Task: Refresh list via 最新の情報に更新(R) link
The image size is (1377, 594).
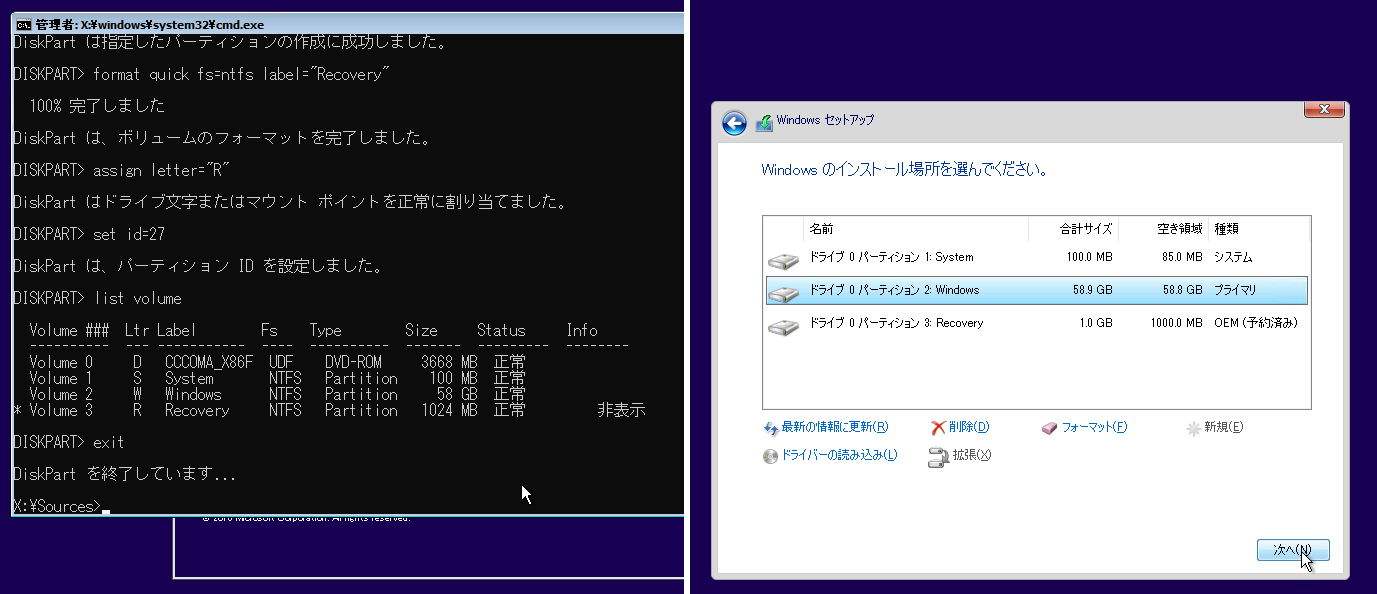Action: pos(834,428)
